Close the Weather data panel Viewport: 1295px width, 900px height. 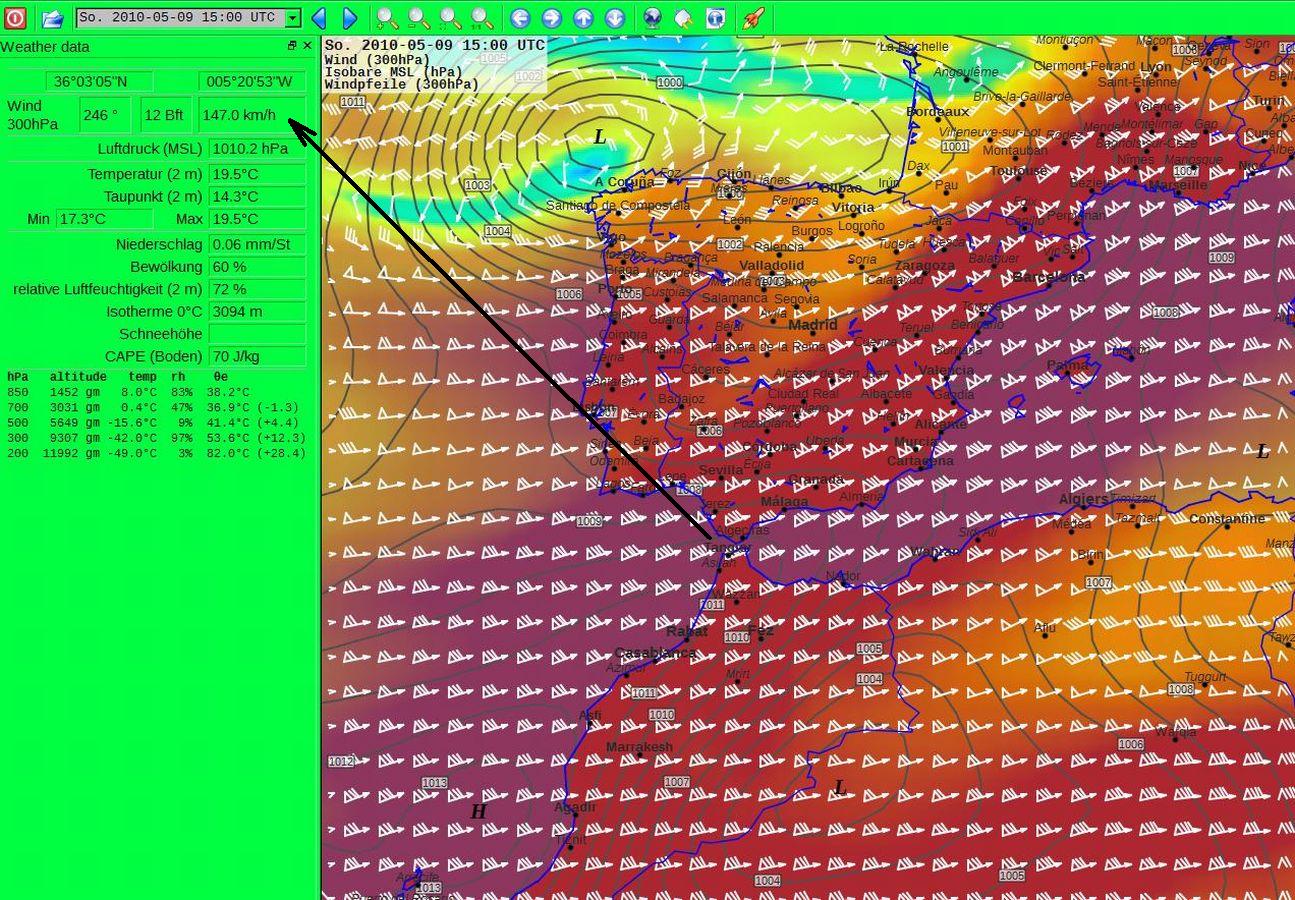[307, 46]
